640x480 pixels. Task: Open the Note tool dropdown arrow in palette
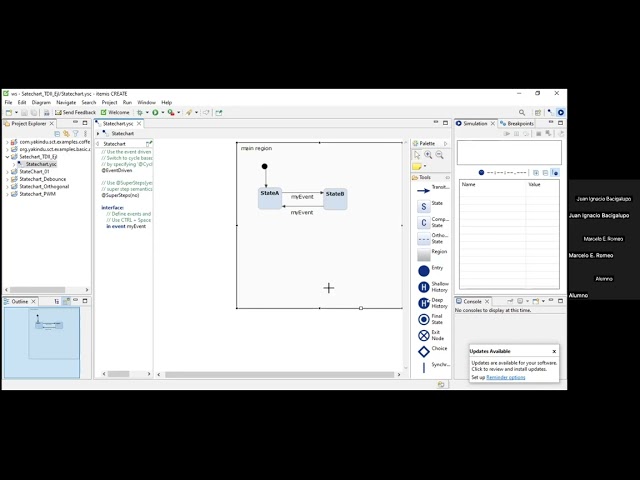pos(425,167)
